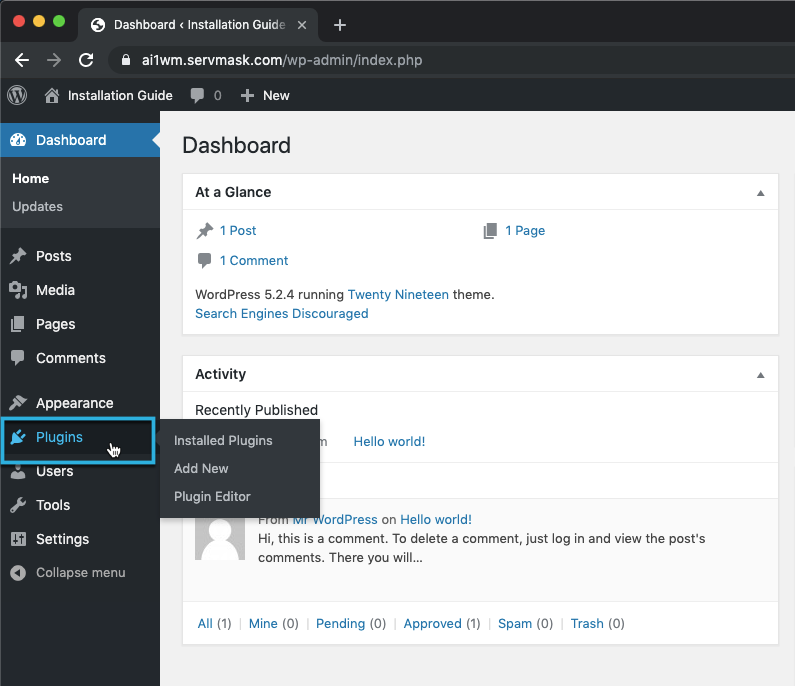This screenshot has width=795, height=686.
Task: Click the home icon beside Installation Guide
Action: tap(52, 95)
